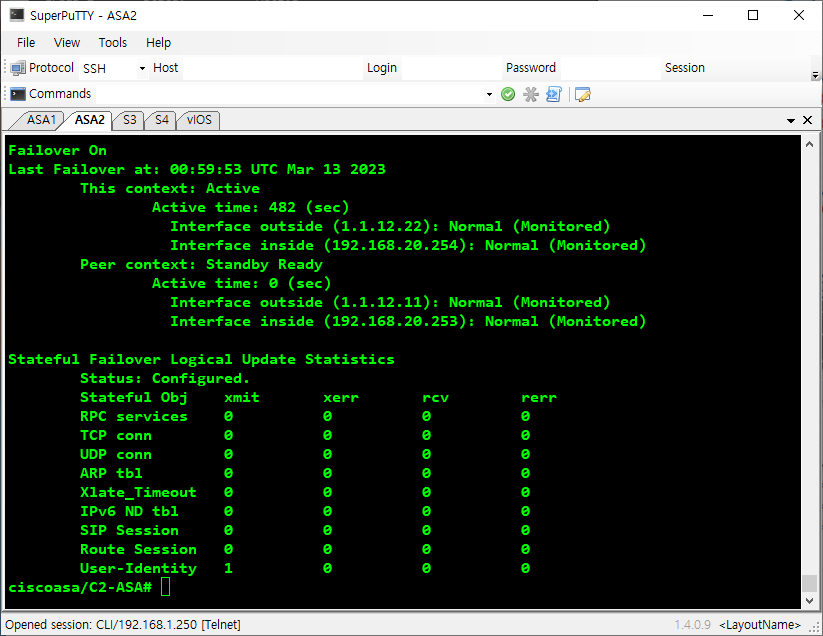Click 'Status: Configured.' line

pos(165,378)
